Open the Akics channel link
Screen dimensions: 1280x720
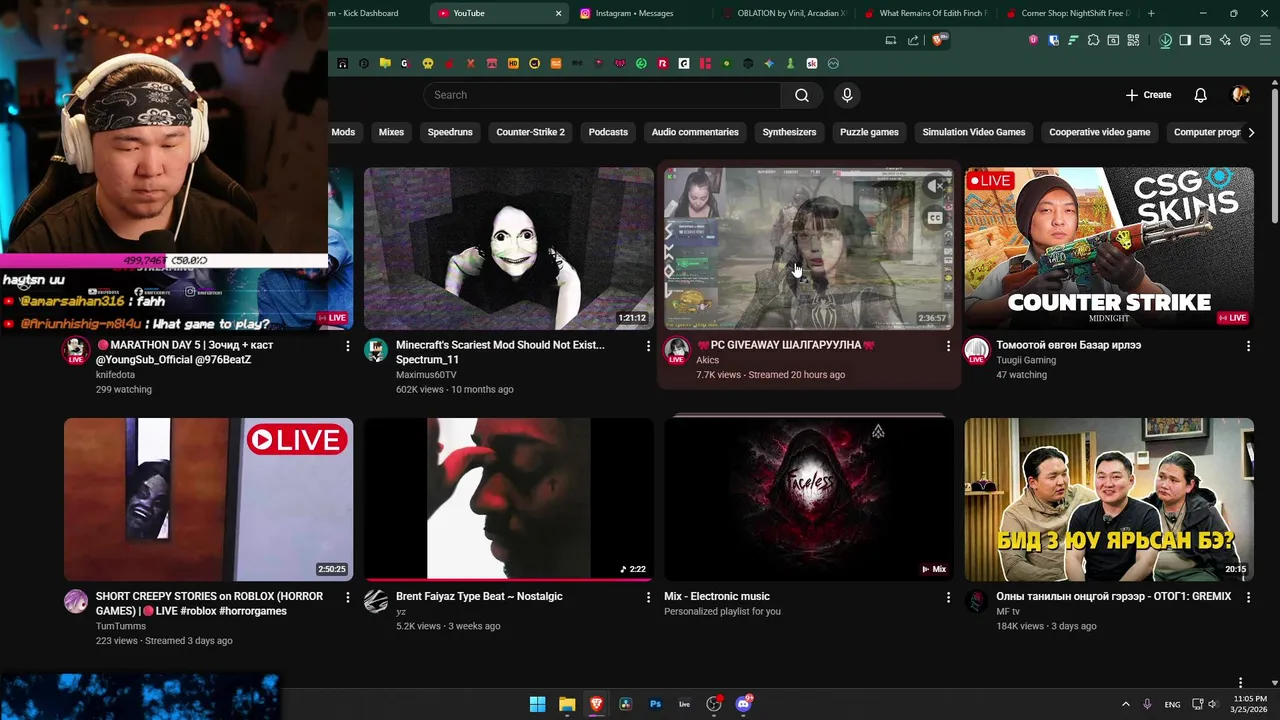(x=707, y=360)
